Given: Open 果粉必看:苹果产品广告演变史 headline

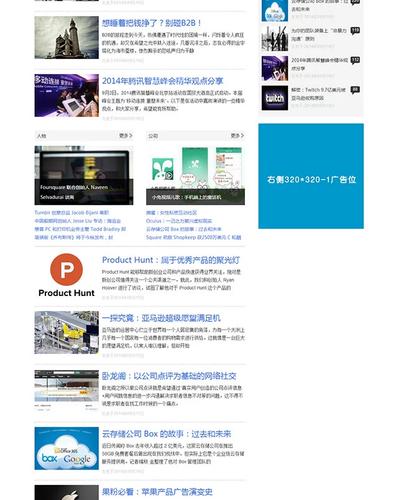Looking at the screenshot, I should (157, 492).
